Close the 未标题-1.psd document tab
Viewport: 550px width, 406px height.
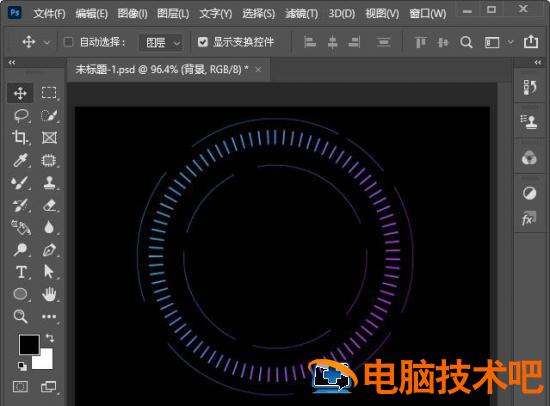click(x=258, y=70)
